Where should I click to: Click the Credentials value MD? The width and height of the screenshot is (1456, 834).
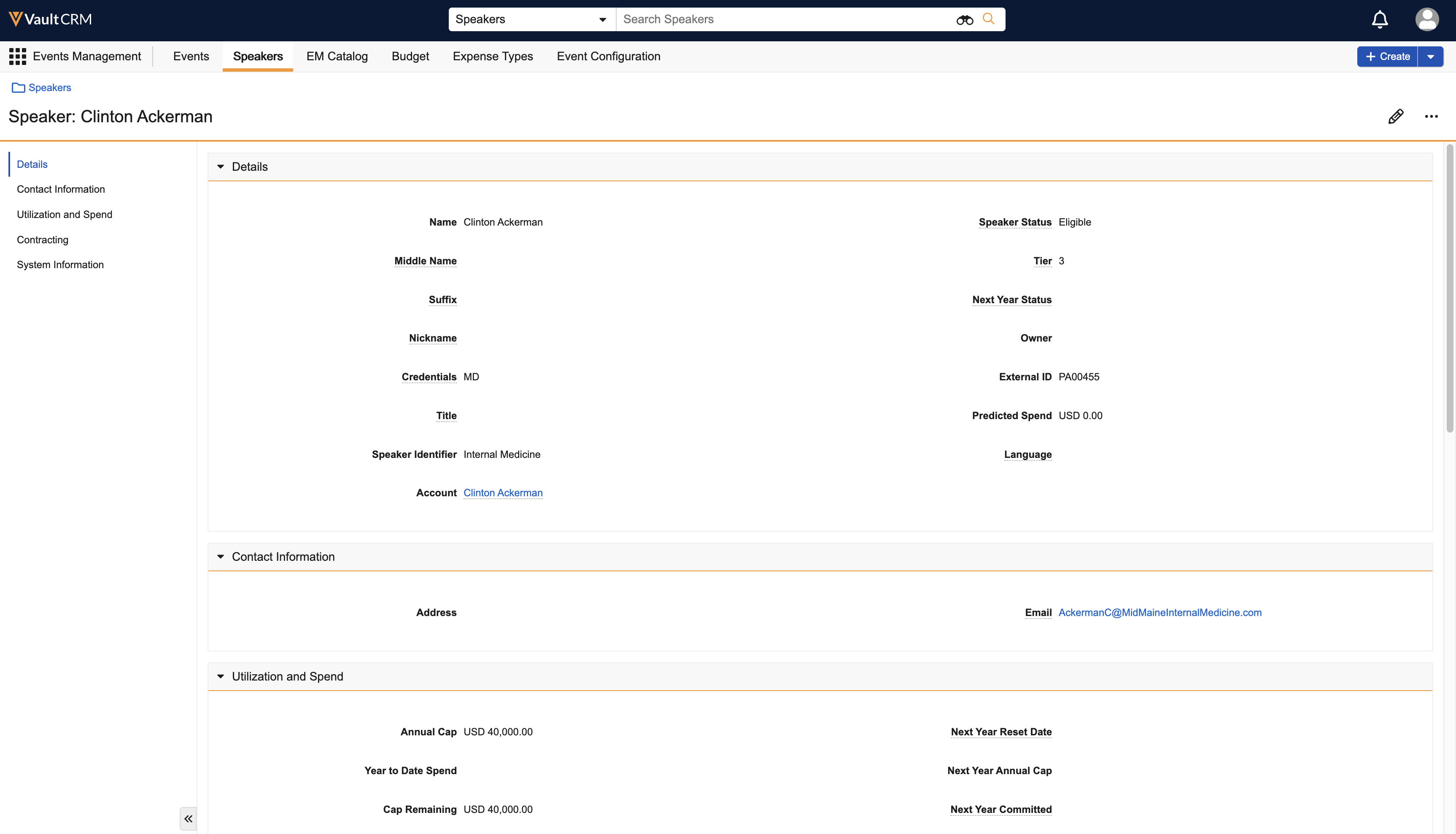pos(471,377)
